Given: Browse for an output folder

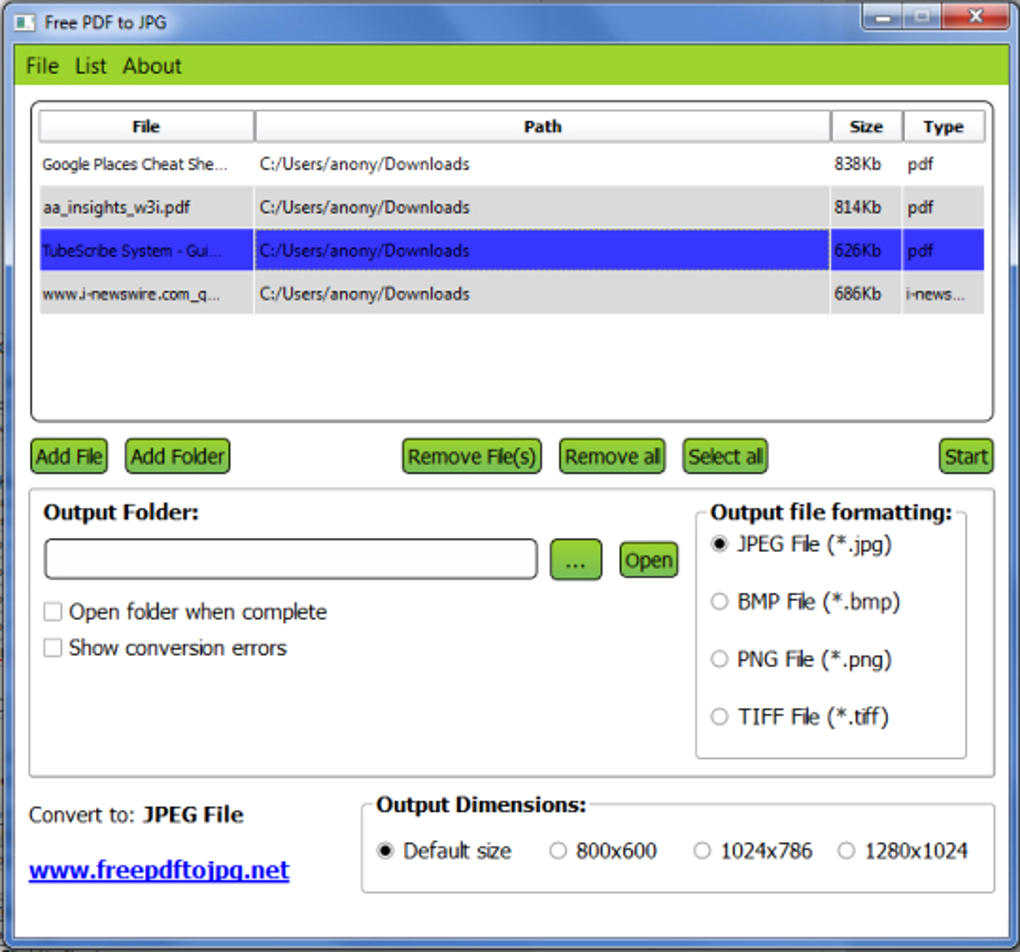Looking at the screenshot, I should click(575, 559).
